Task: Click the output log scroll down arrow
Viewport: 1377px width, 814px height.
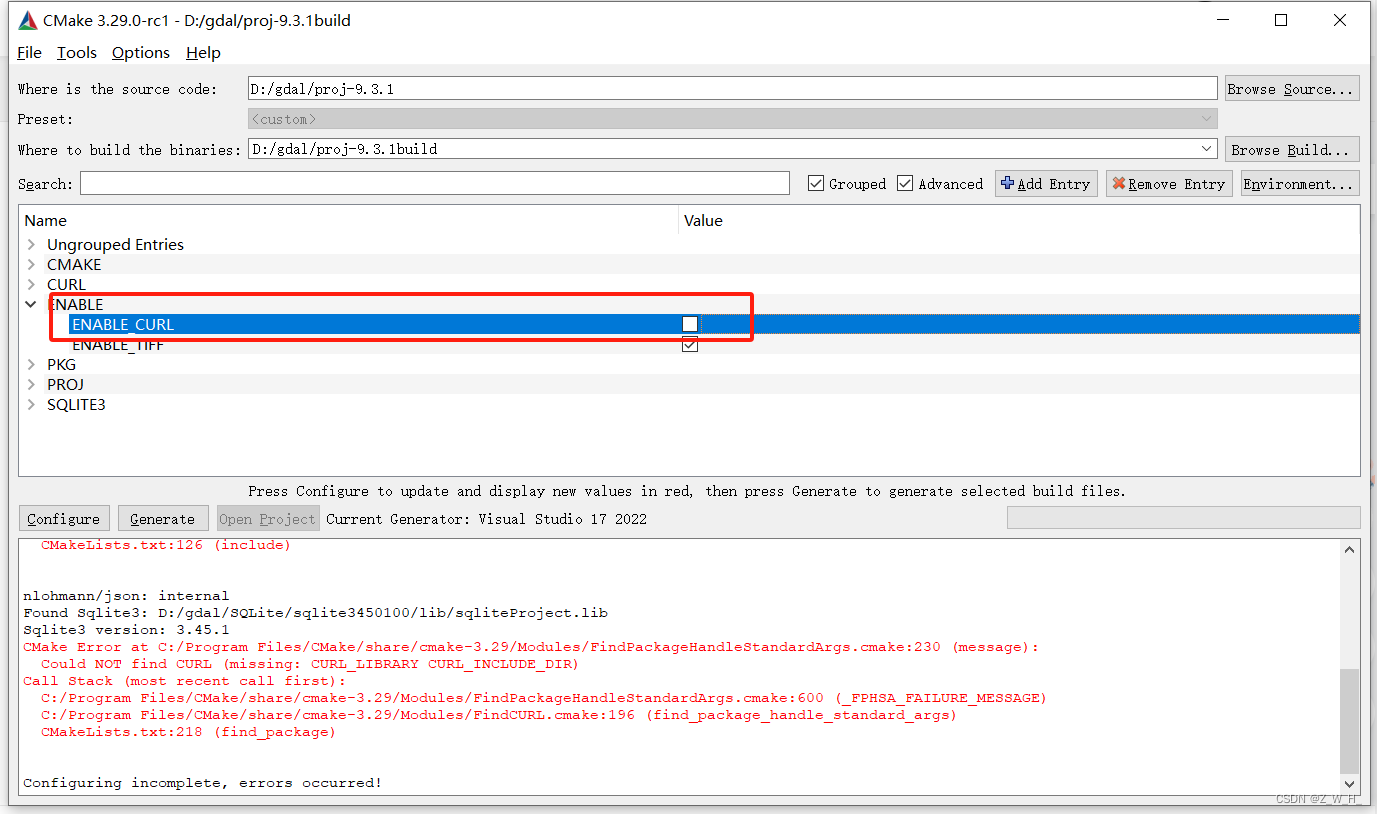Action: pyautogui.click(x=1350, y=784)
